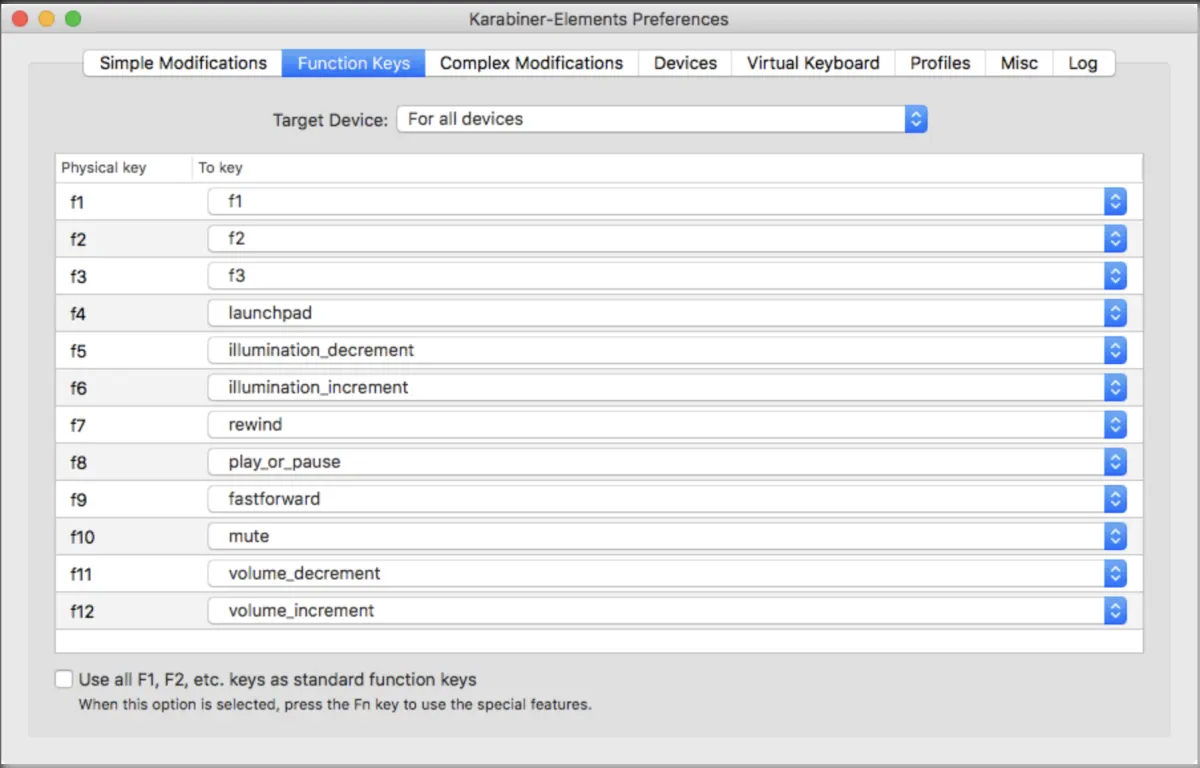Change the fastforward mapping for f9

pyautogui.click(x=668, y=499)
